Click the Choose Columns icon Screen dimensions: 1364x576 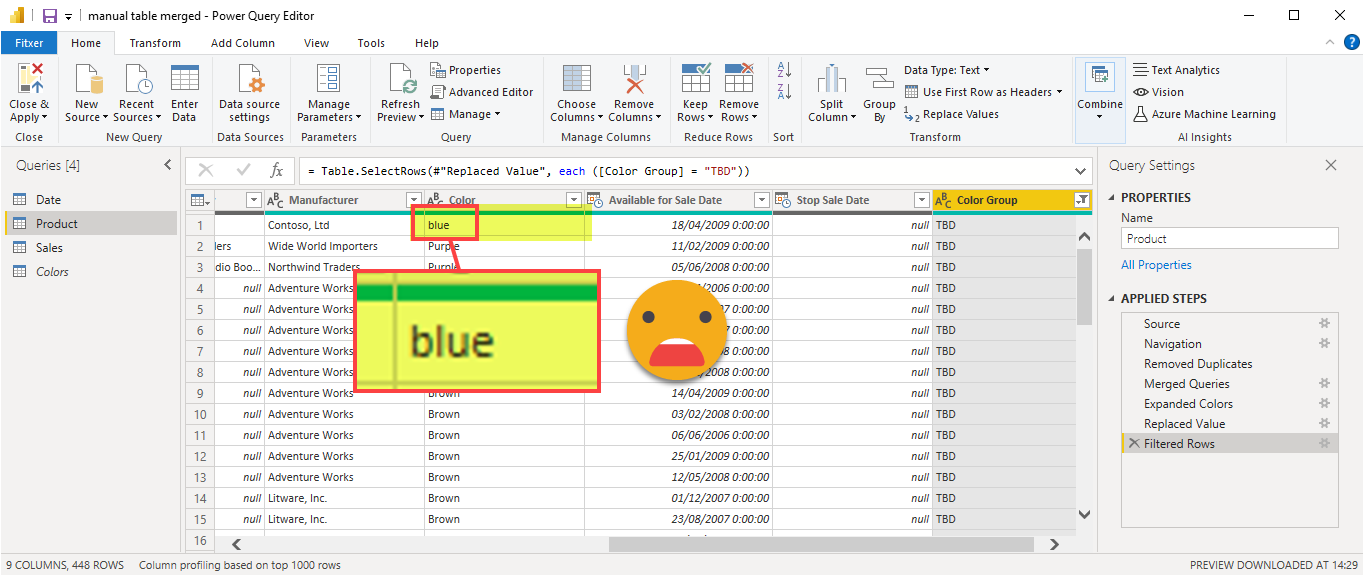(x=576, y=80)
